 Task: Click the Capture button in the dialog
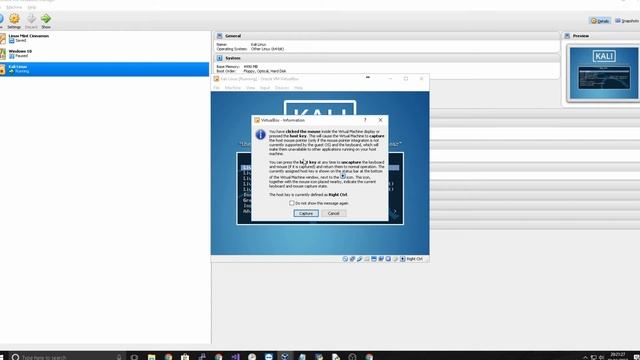(x=306, y=213)
